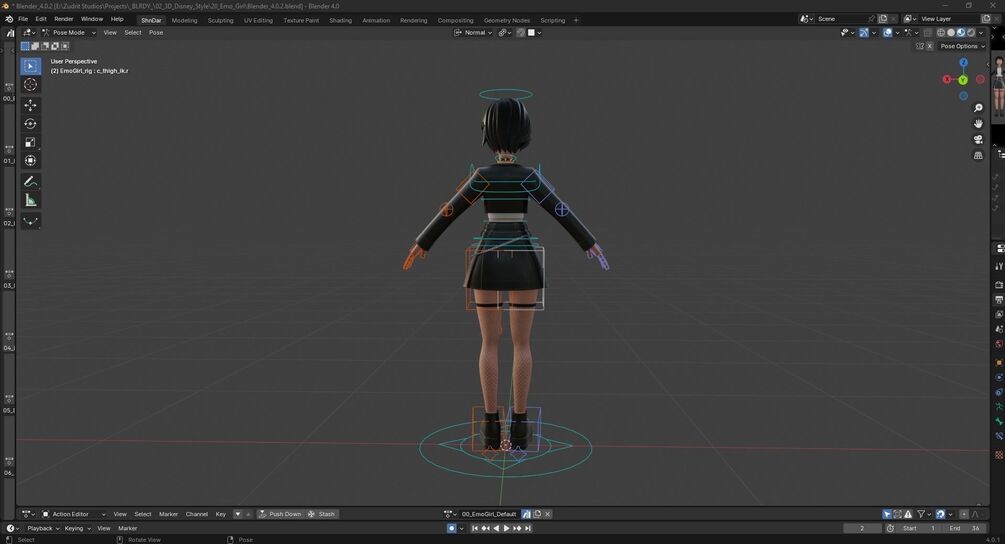
Task: Toggle viewport overlays
Action: (888, 33)
